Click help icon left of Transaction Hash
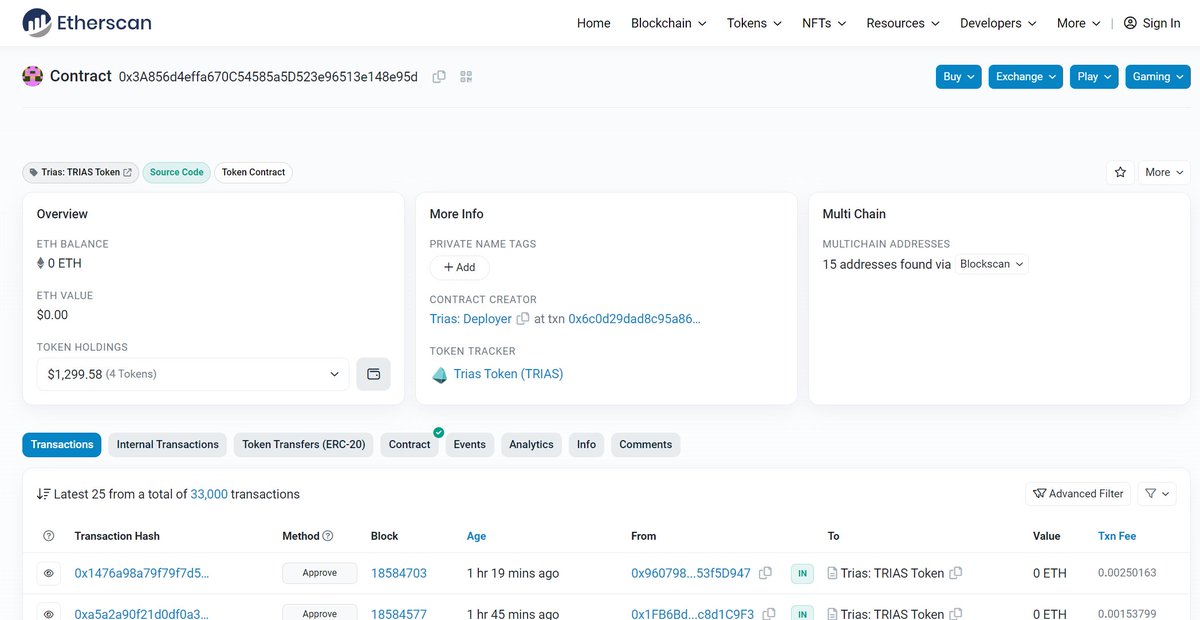Viewport: 1200px width, 620px height. point(49,536)
